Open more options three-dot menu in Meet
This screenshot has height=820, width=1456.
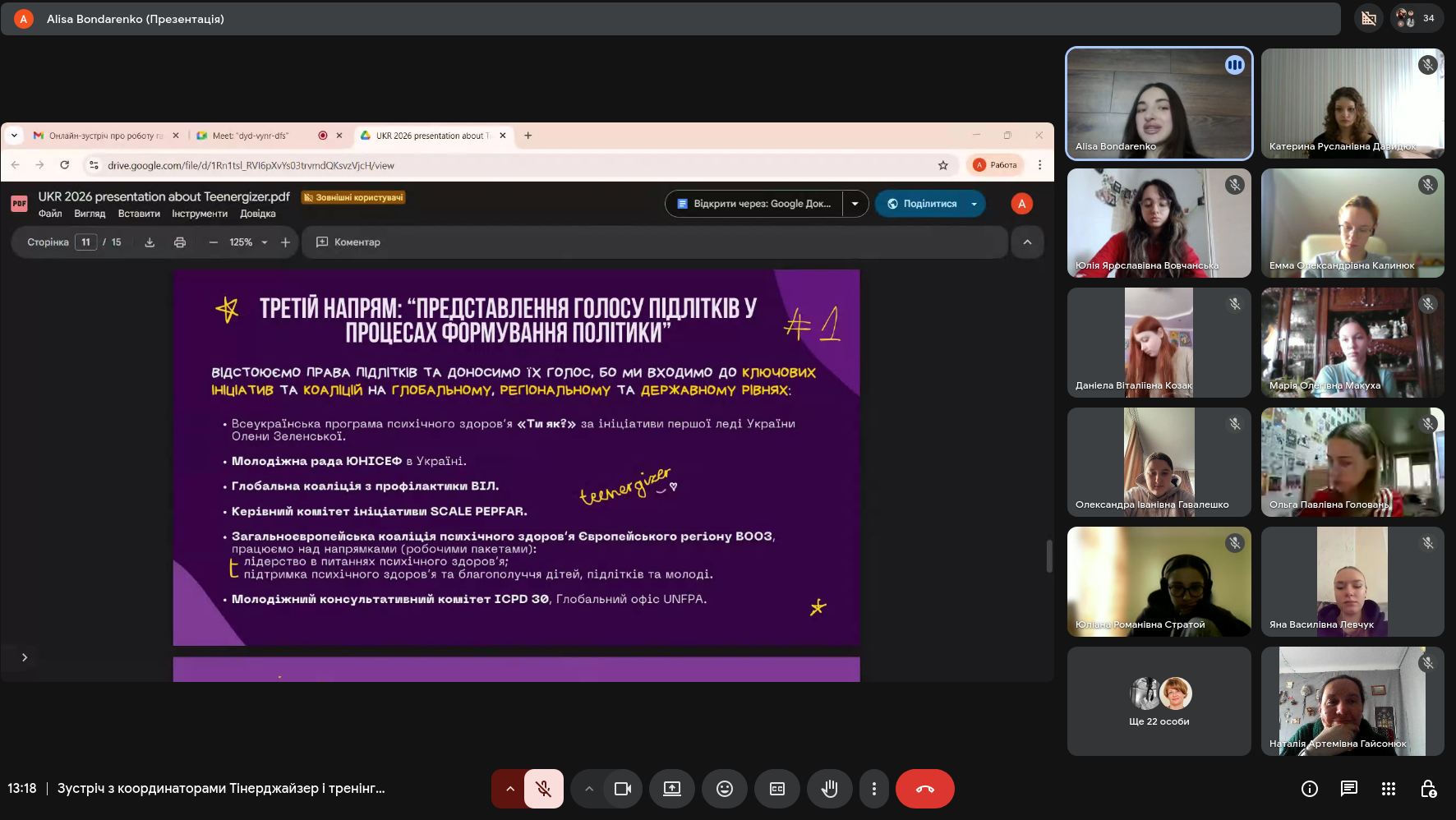(874, 789)
